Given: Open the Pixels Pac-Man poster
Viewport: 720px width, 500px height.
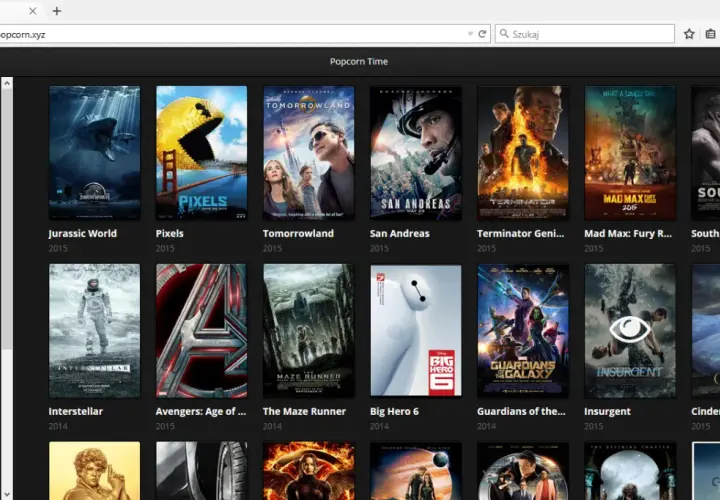Looking at the screenshot, I should point(202,153).
